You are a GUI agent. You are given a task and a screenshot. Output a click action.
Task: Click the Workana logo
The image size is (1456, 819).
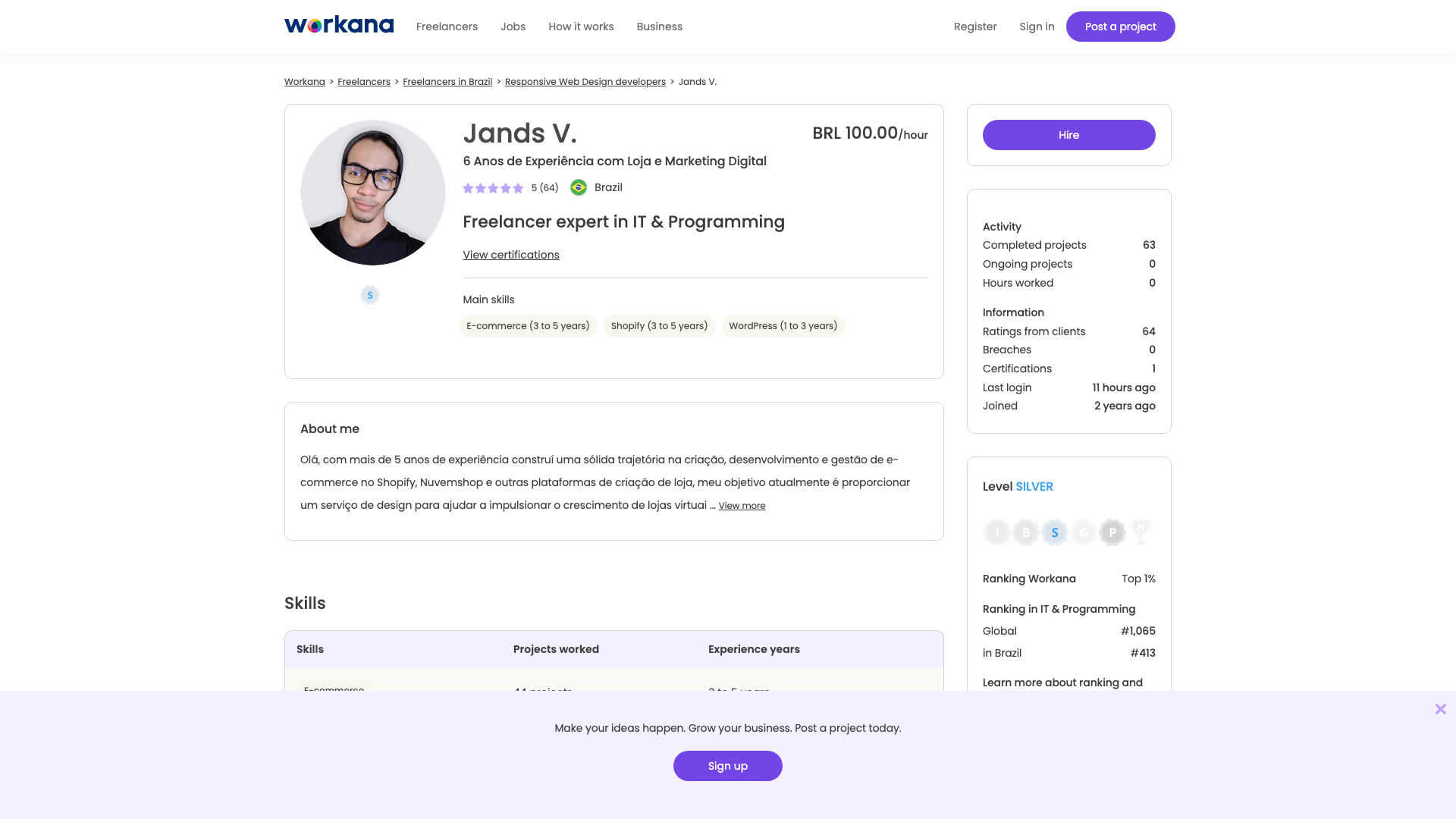tap(339, 26)
